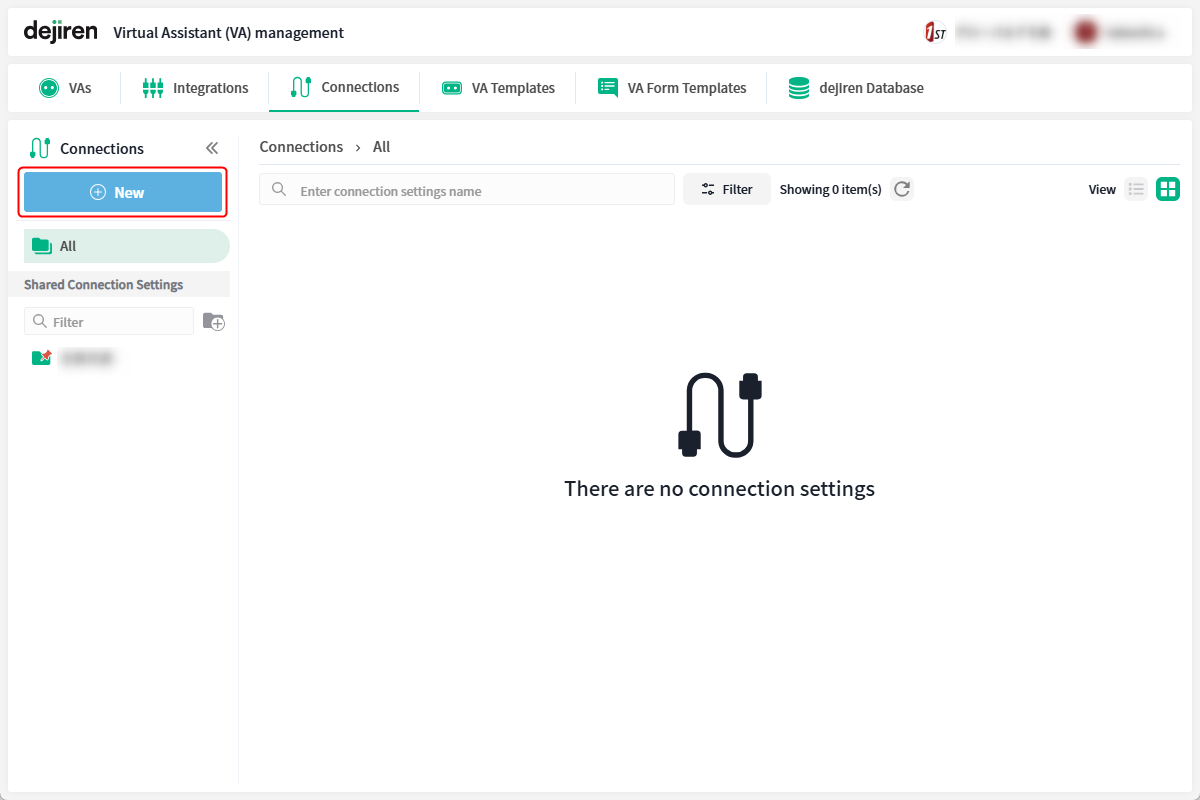Click the sidebar folder Filter field

click(x=109, y=321)
